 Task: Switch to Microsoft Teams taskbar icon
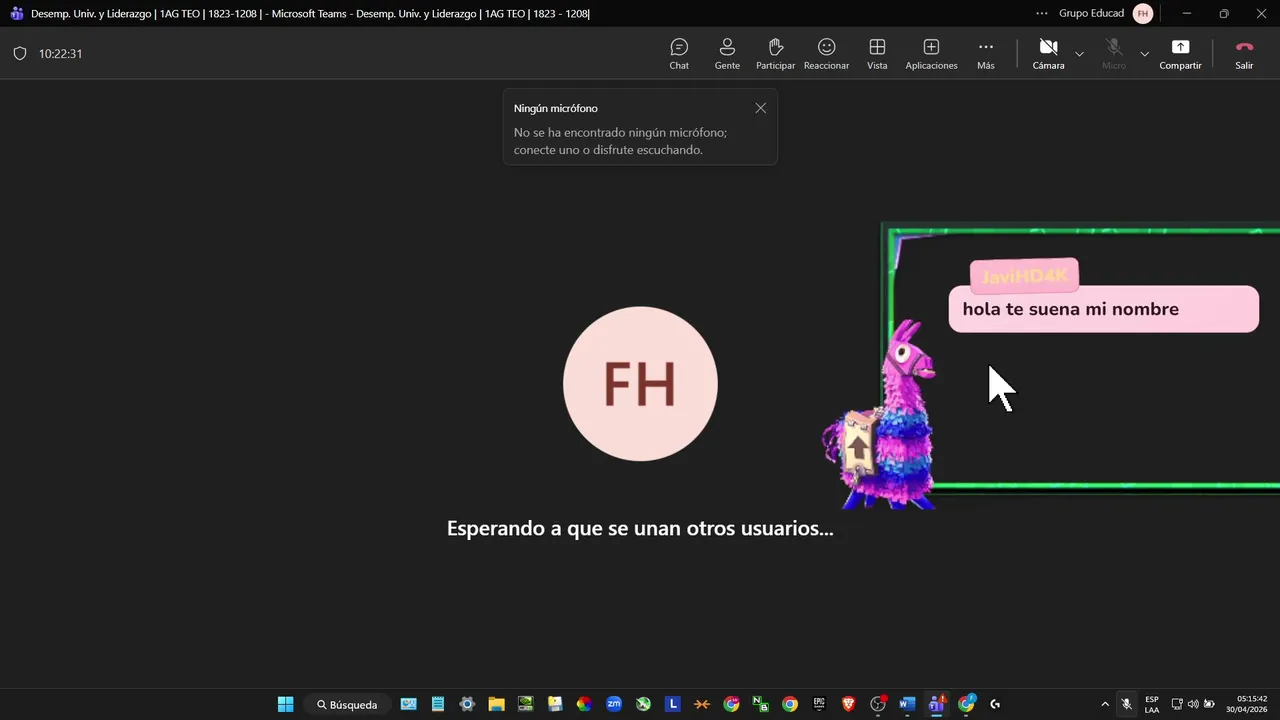937,704
